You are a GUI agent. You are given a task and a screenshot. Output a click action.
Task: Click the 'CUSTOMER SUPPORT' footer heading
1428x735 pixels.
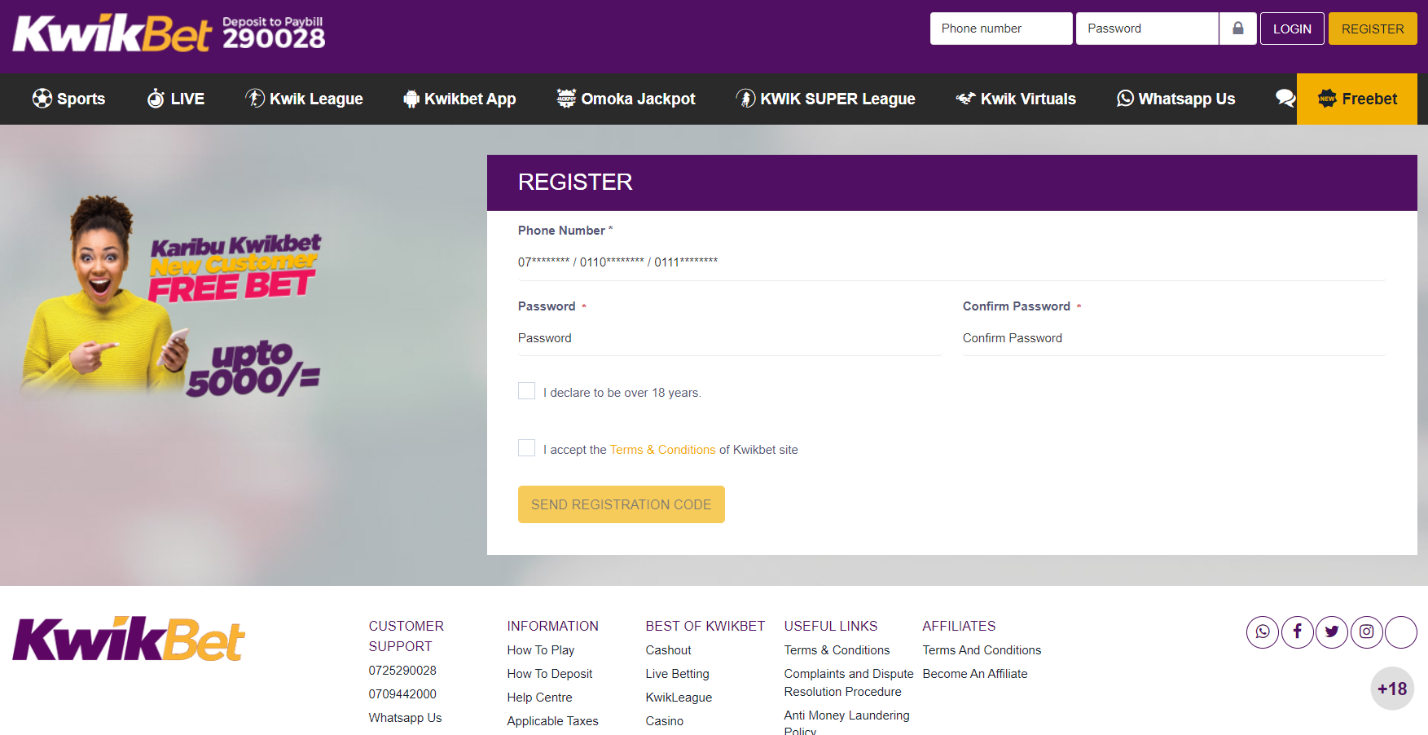coord(406,636)
